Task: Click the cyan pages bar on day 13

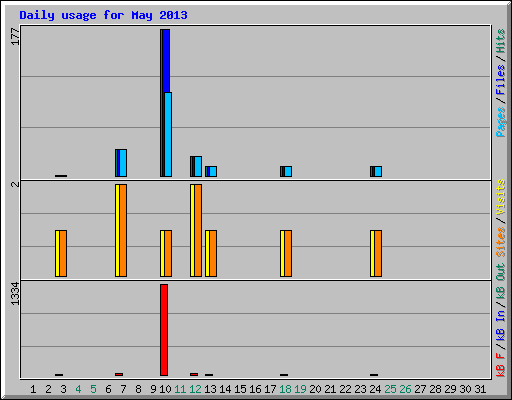Action: (x=213, y=171)
